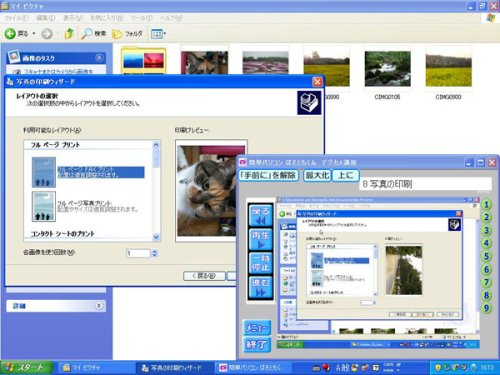
Task: Click the tutorial title field showing photo printing
Action: 425,184
